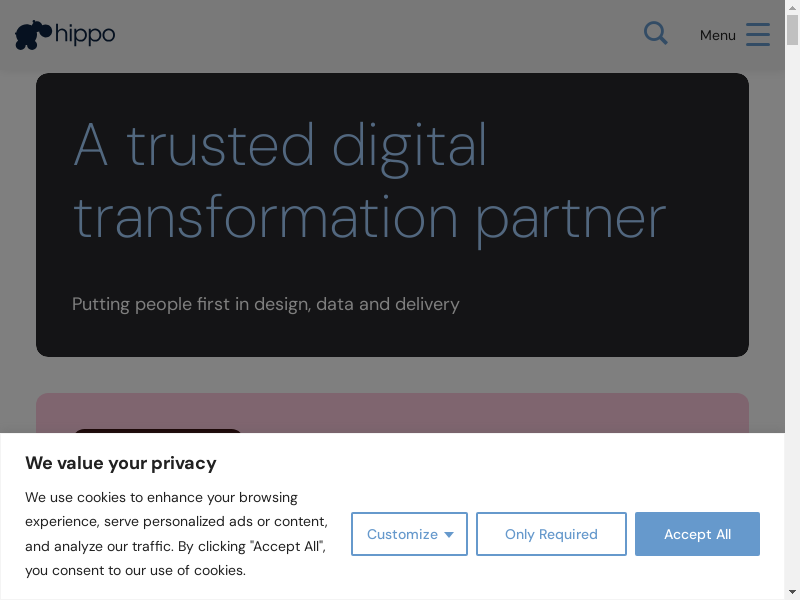Select the "Menu" label in header
The width and height of the screenshot is (800, 600).
coord(717,35)
